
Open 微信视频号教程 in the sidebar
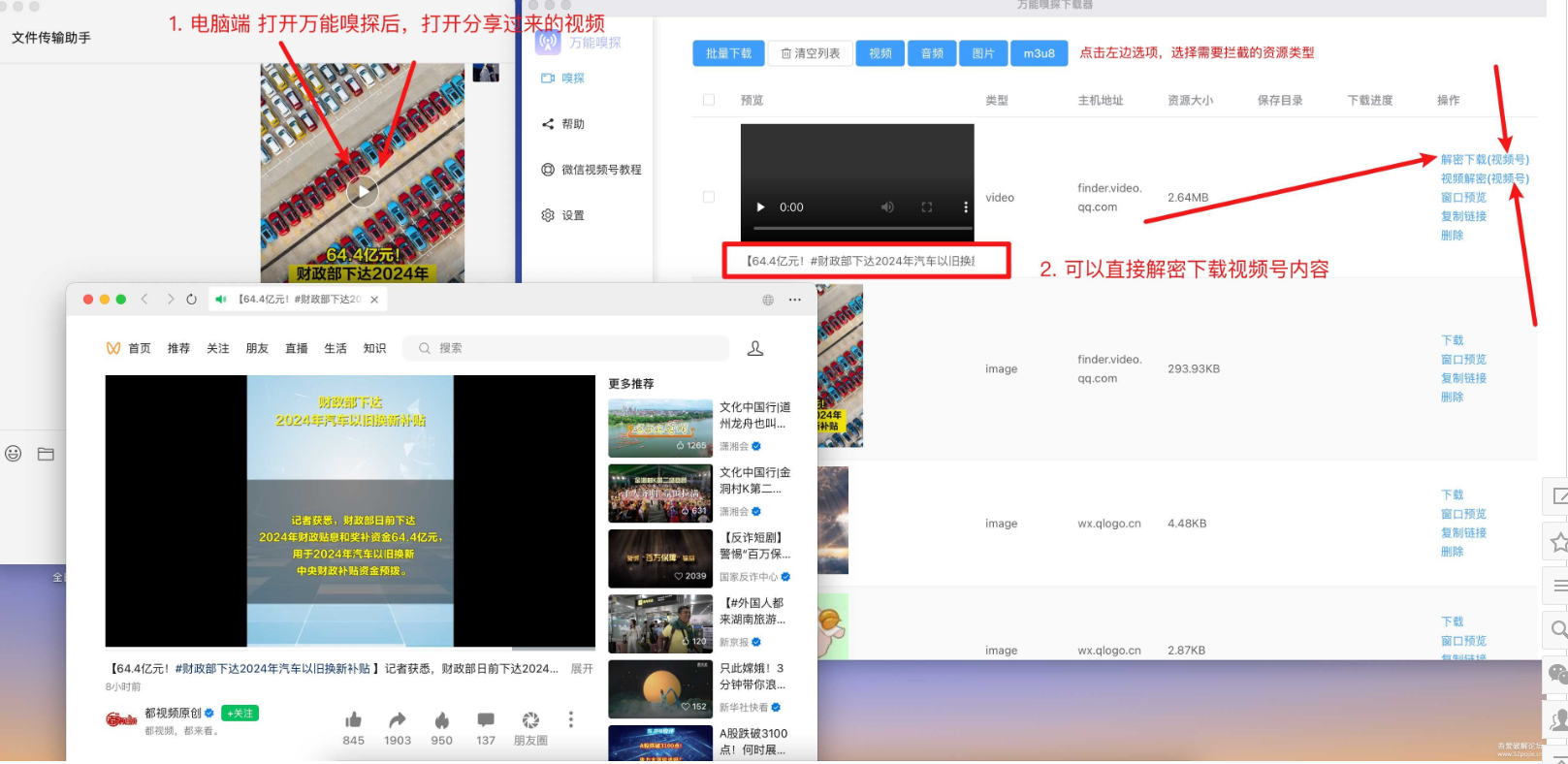tap(592, 170)
